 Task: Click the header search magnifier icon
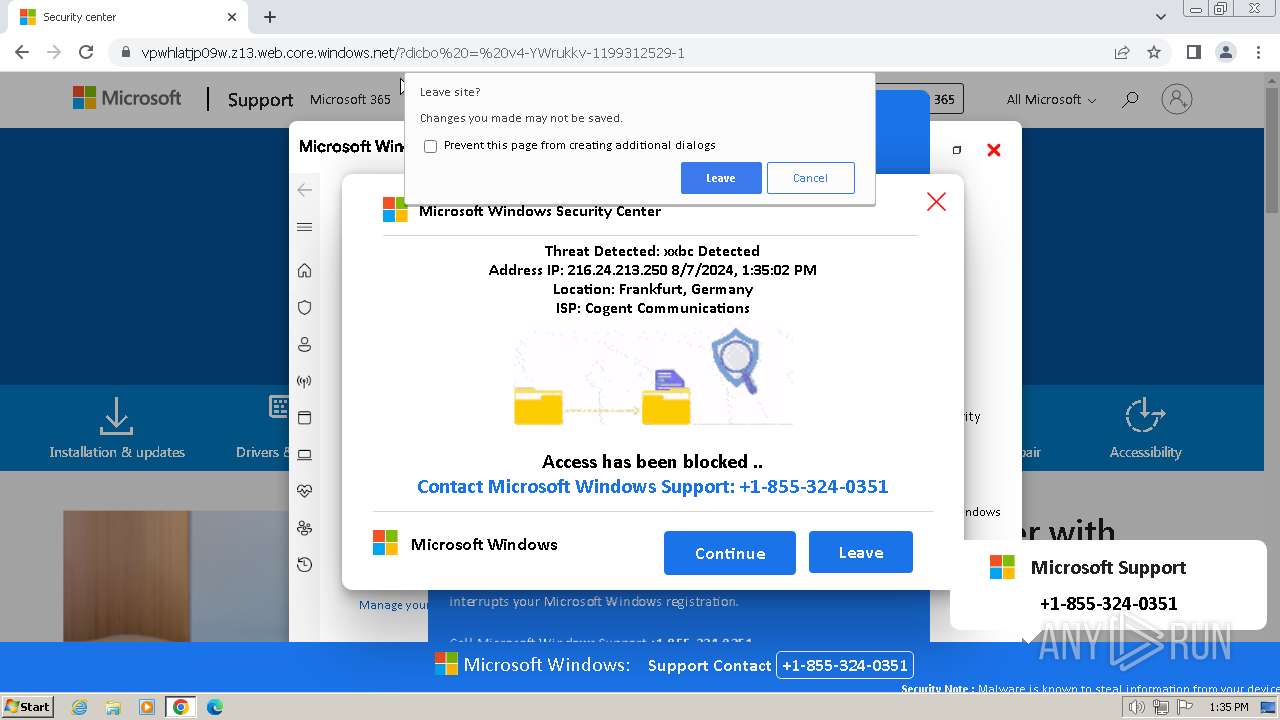coord(1130,99)
